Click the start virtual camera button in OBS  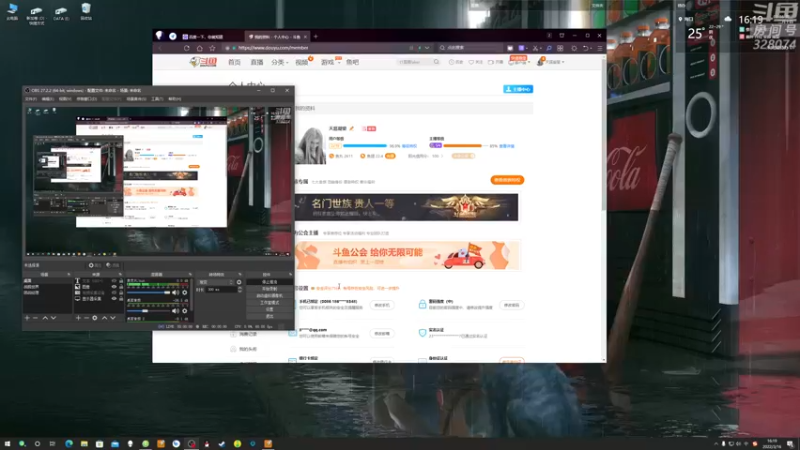(x=269, y=295)
